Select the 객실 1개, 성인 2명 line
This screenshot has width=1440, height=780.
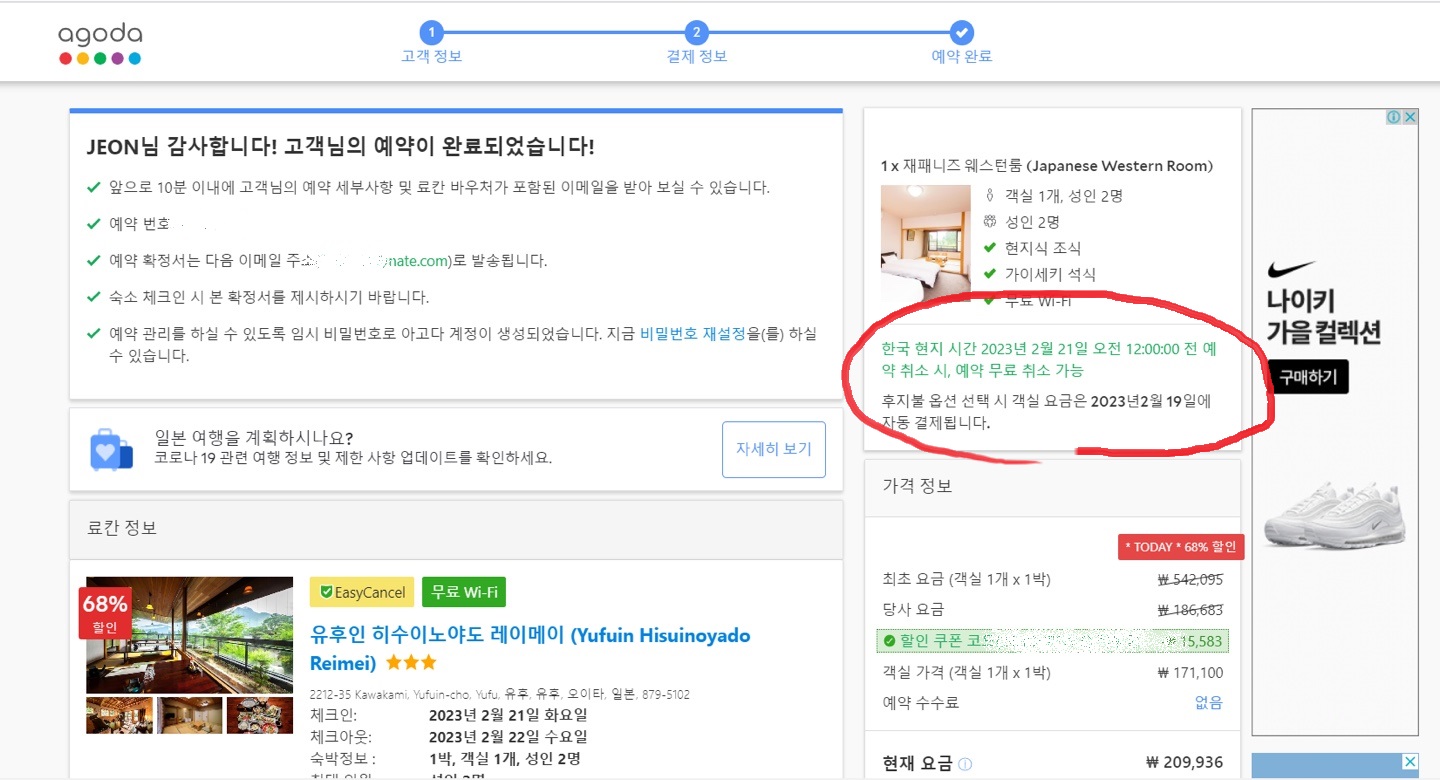pos(1062,196)
